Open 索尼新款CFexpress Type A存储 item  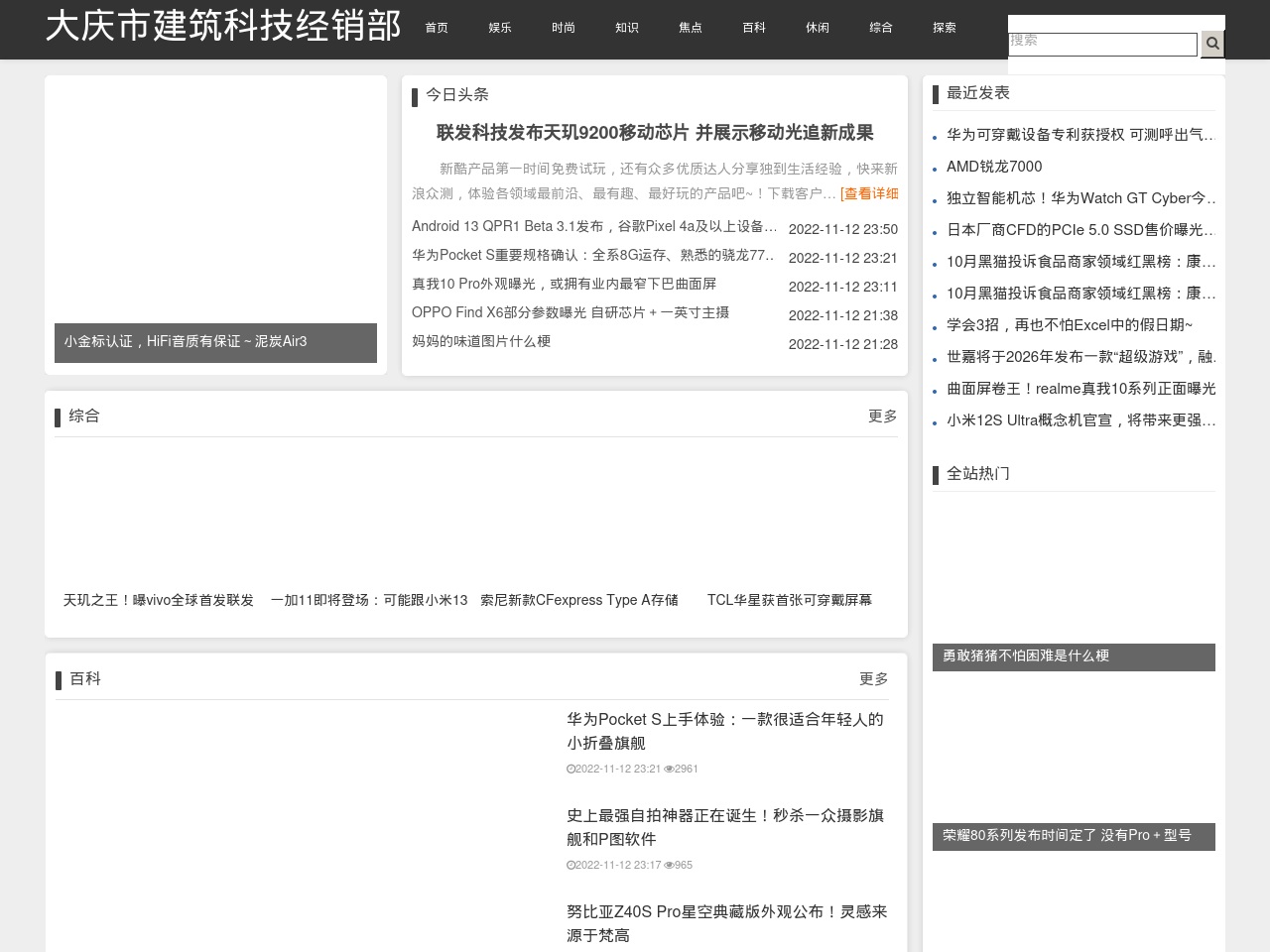coord(579,601)
